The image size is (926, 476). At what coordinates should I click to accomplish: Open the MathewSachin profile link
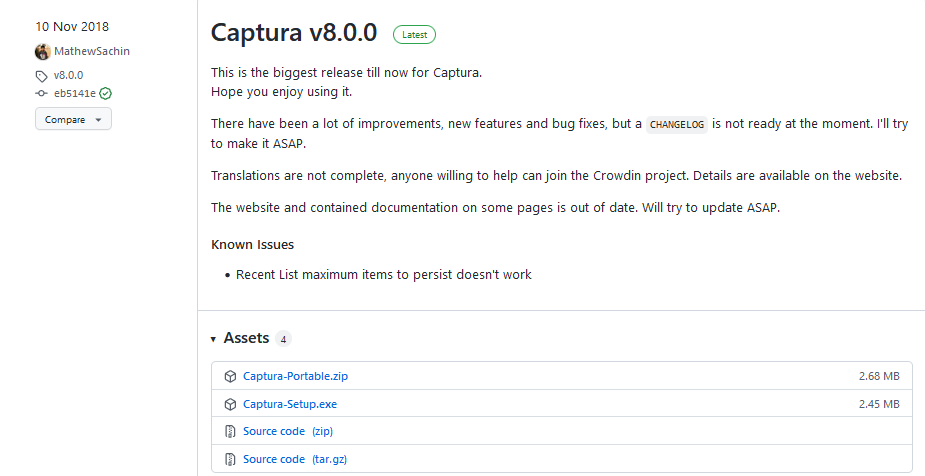click(91, 51)
